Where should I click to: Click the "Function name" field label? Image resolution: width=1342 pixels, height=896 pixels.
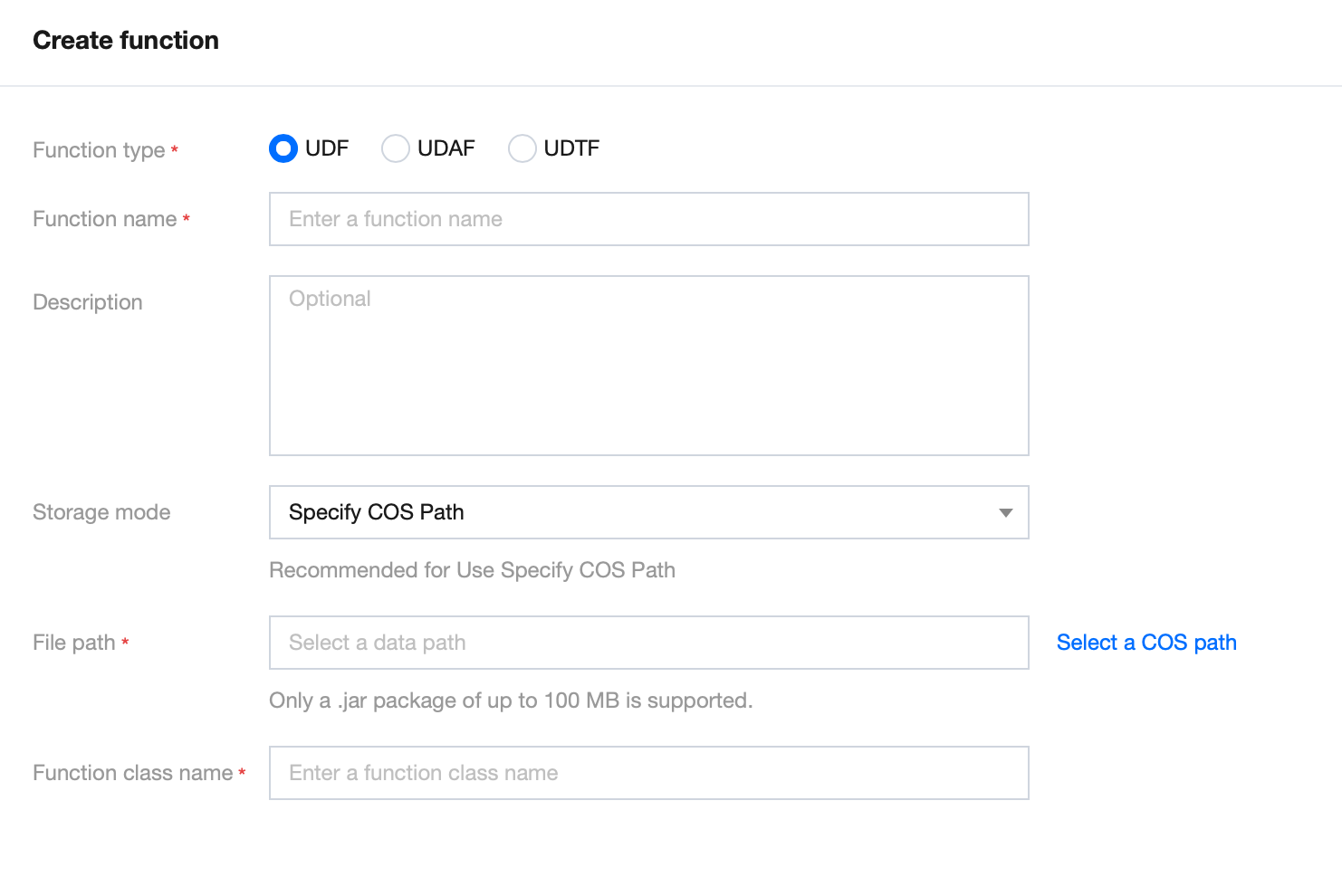(x=105, y=219)
